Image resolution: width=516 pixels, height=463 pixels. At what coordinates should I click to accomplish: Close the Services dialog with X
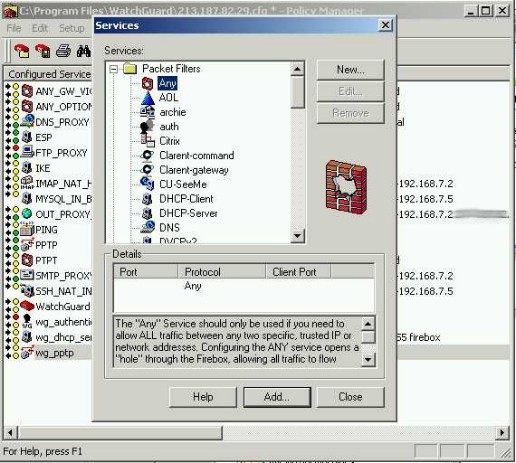click(385, 25)
